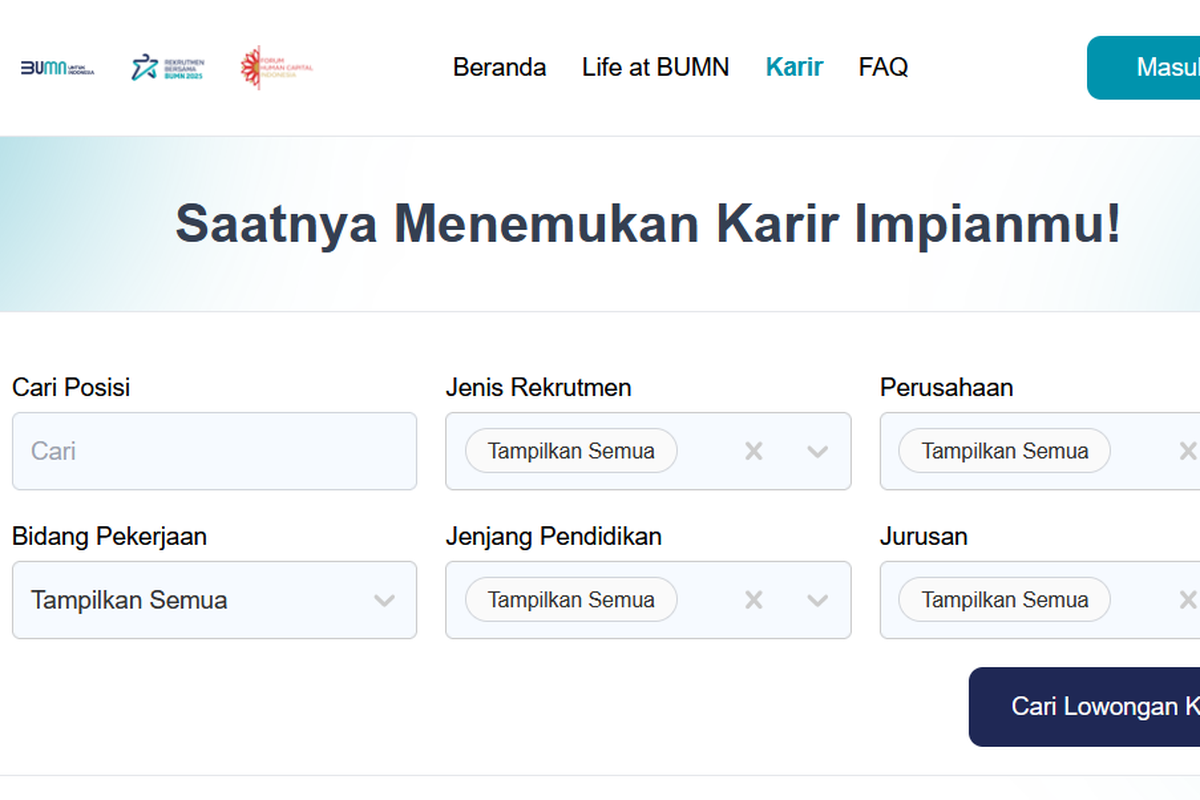
Task: Click the Tampilkan Semua chip in Jurusan
Action: [1005, 600]
